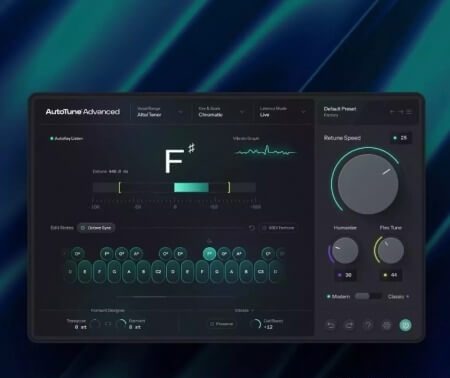Click the undo icon in bottom toolbar
450x378 pixels.
click(330, 325)
